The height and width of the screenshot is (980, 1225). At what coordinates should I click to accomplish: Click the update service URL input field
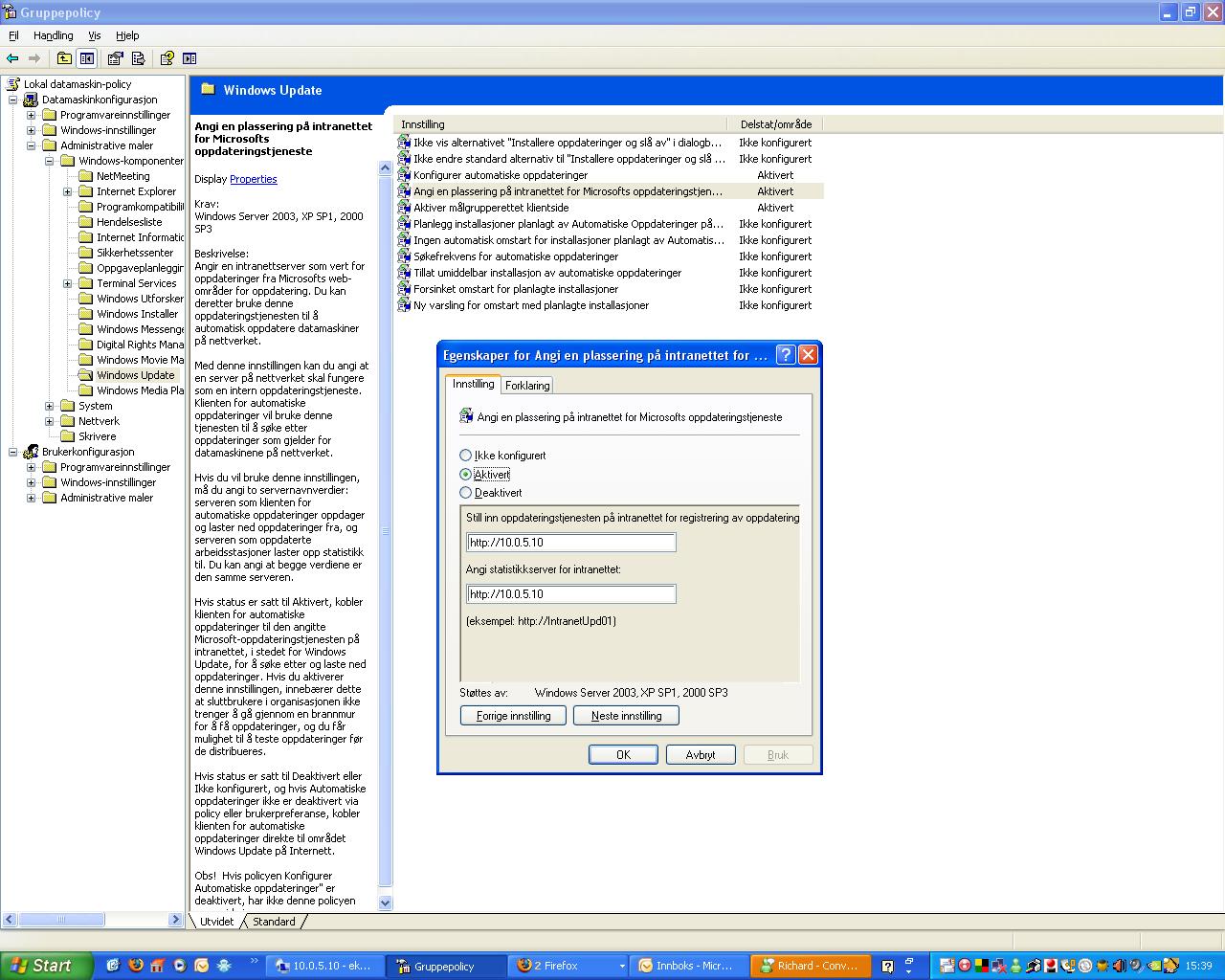571,543
